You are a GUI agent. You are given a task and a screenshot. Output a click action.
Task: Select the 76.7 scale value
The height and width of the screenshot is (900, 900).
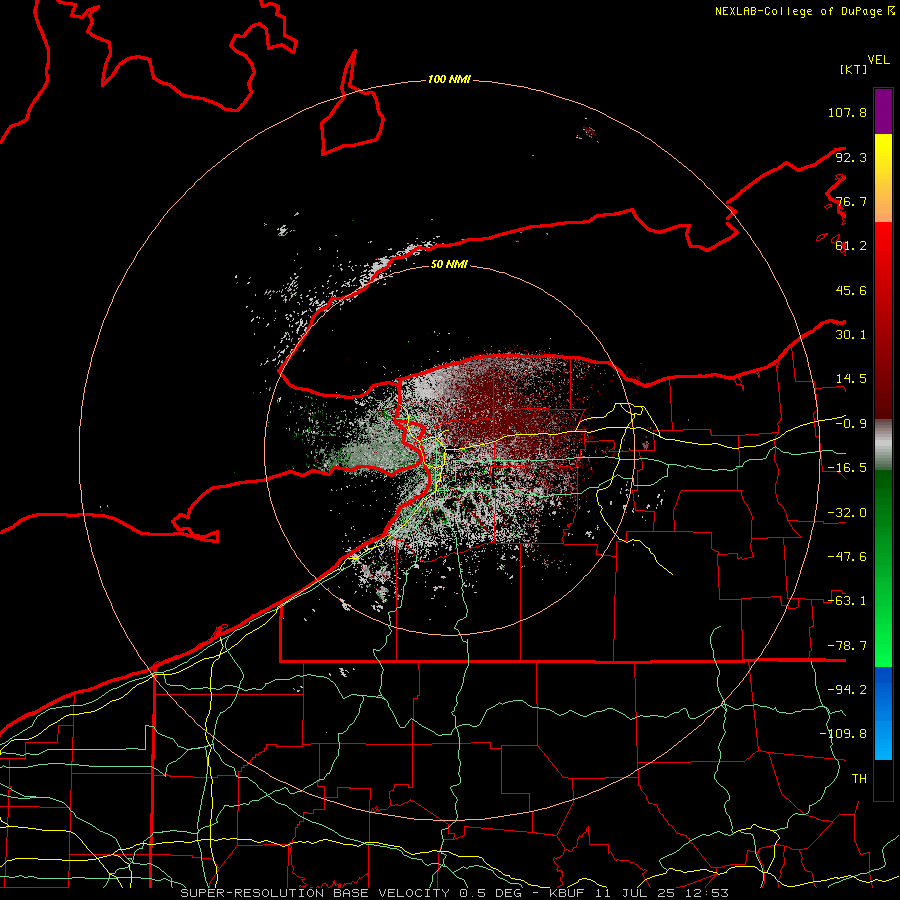(851, 201)
